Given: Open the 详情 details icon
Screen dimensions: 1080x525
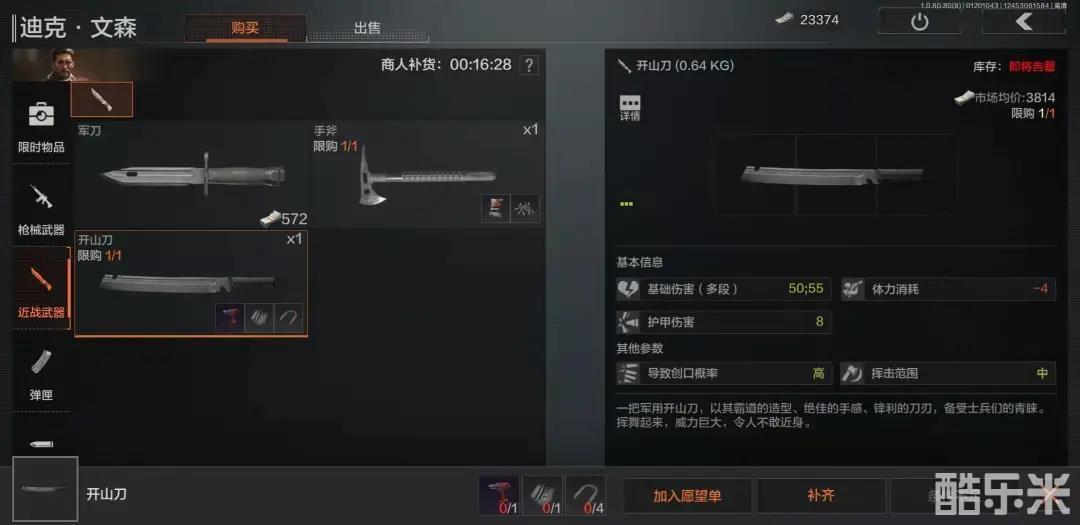Looking at the screenshot, I should coord(630,109).
